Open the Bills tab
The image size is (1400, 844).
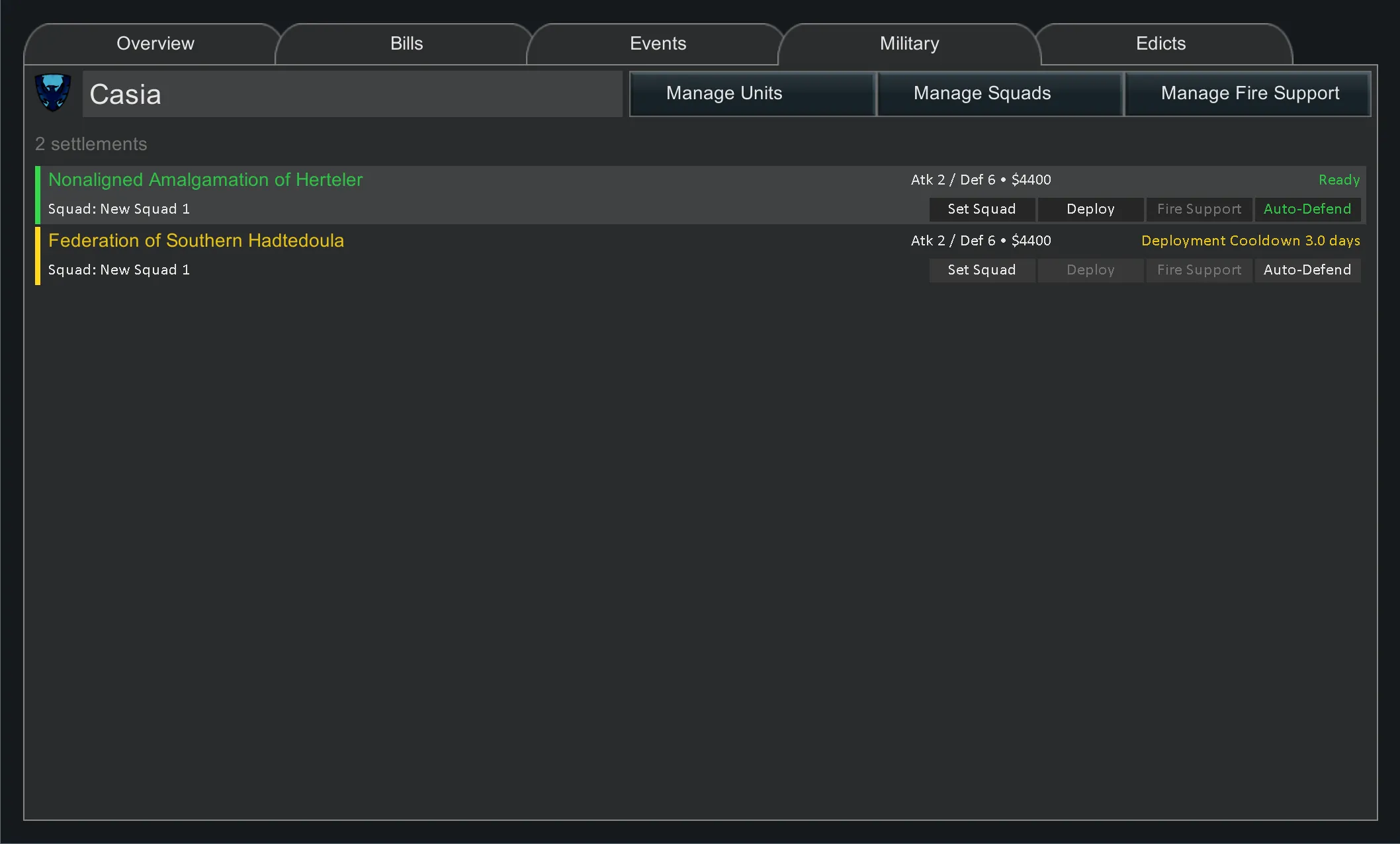click(x=406, y=44)
